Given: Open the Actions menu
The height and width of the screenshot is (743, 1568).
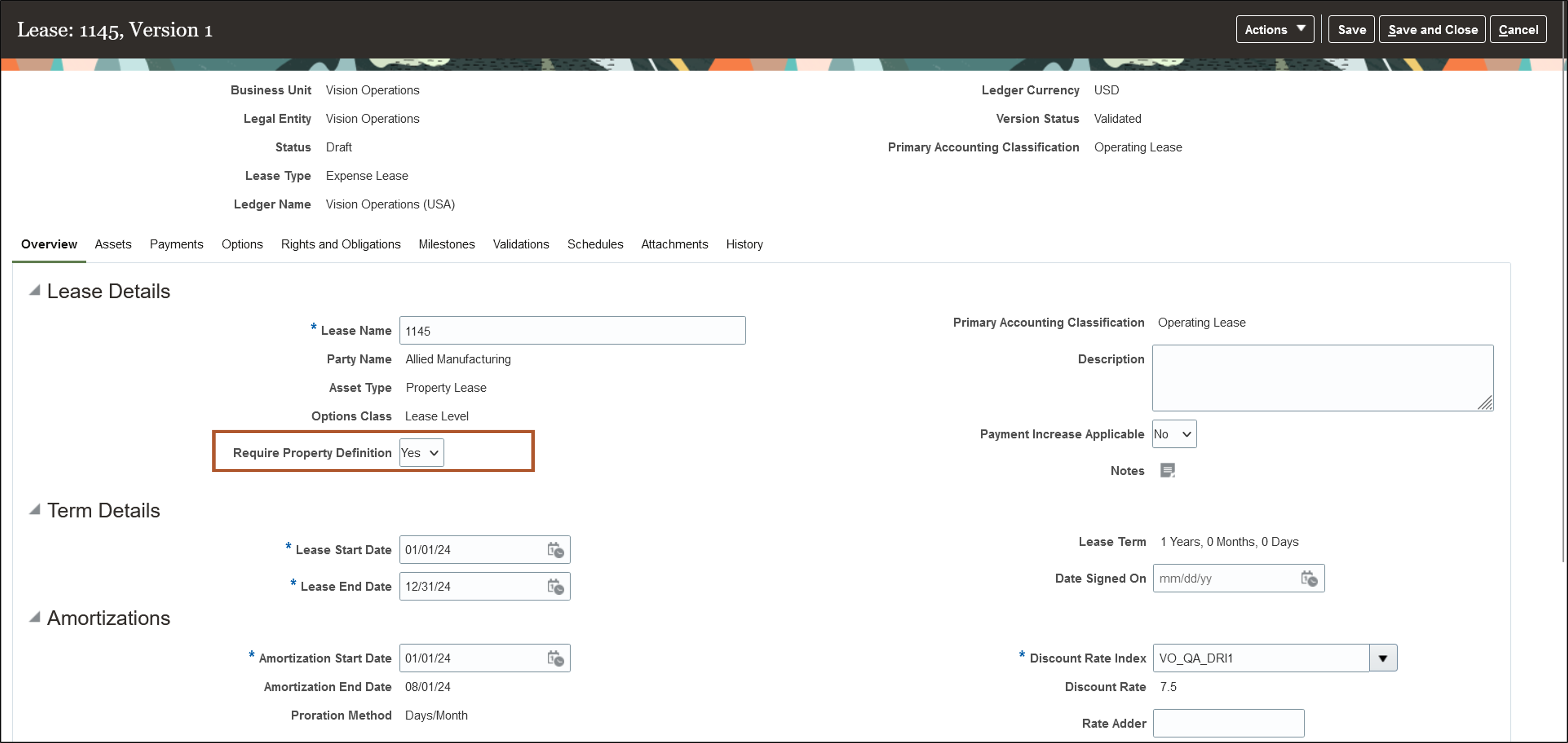Looking at the screenshot, I should click(1274, 30).
